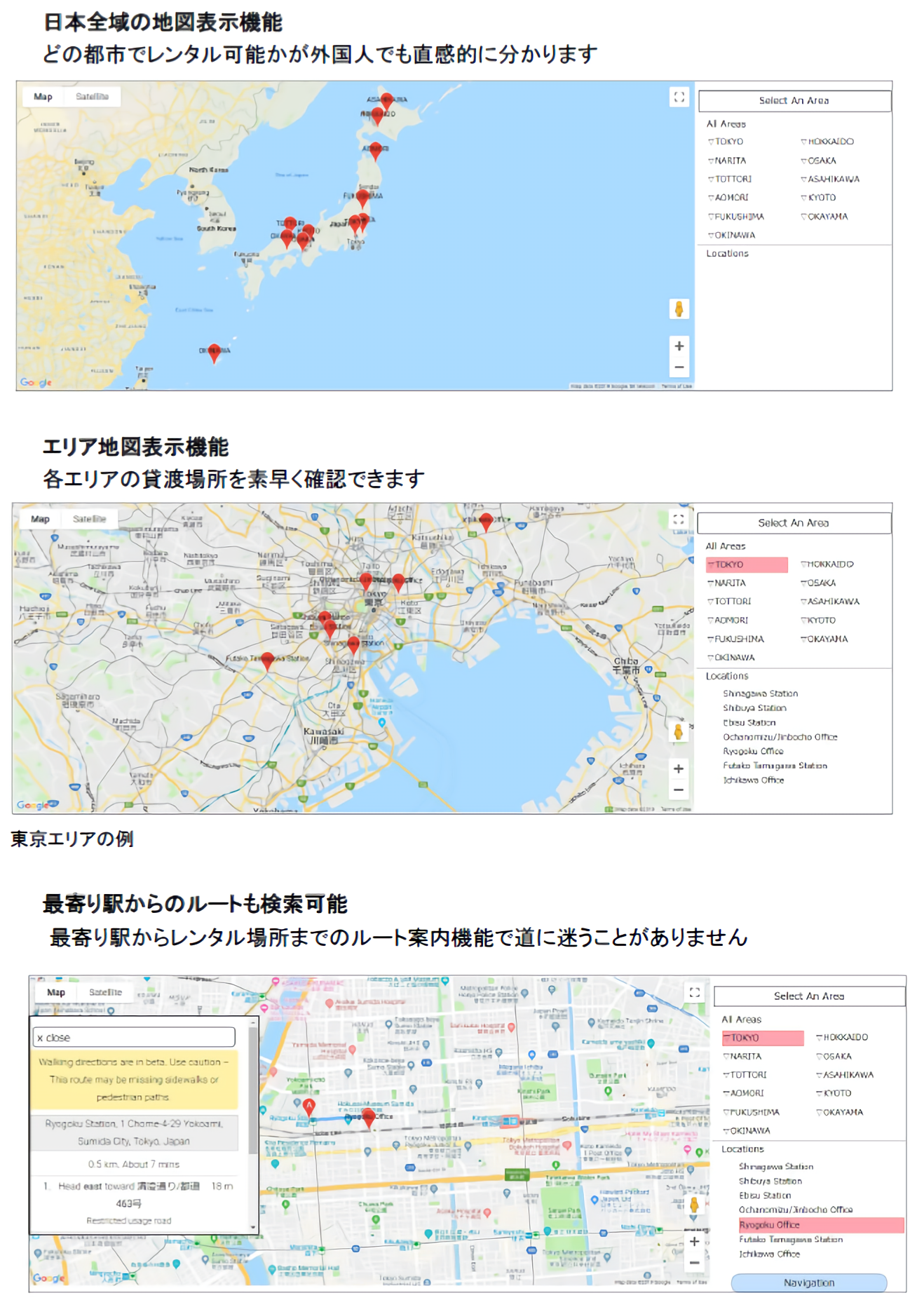Select highlighted TOKYO area in the route map panel
The height and width of the screenshot is (1307, 924).
point(763,1038)
